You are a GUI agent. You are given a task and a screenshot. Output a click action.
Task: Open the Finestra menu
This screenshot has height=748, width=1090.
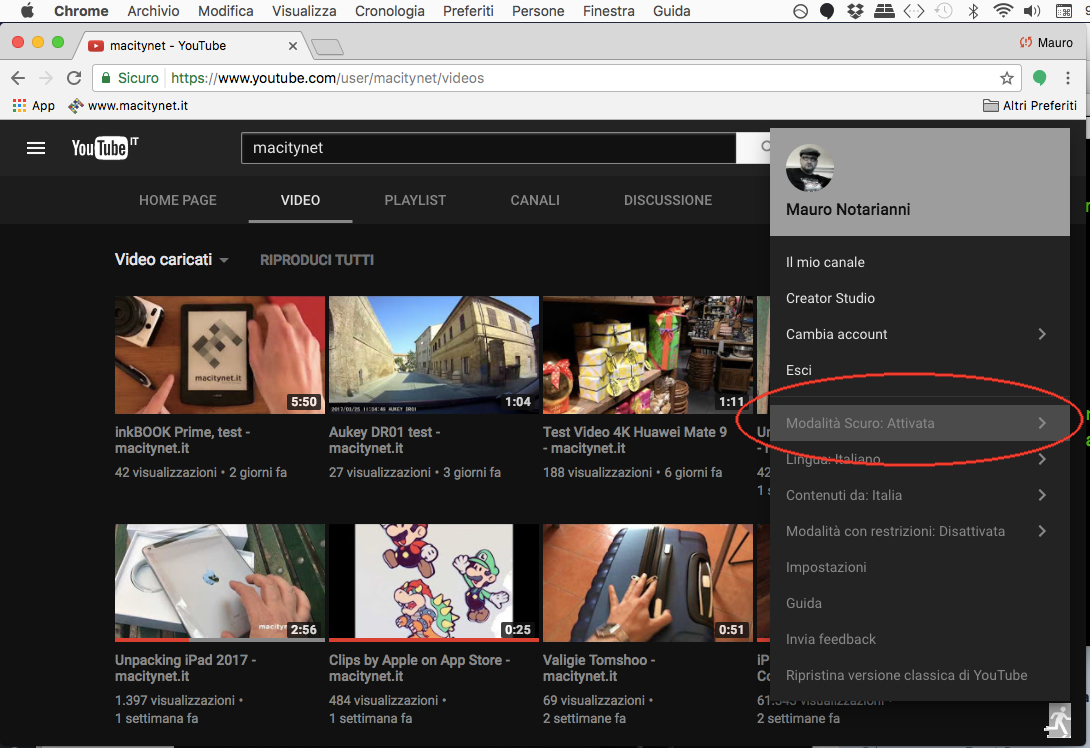[608, 11]
